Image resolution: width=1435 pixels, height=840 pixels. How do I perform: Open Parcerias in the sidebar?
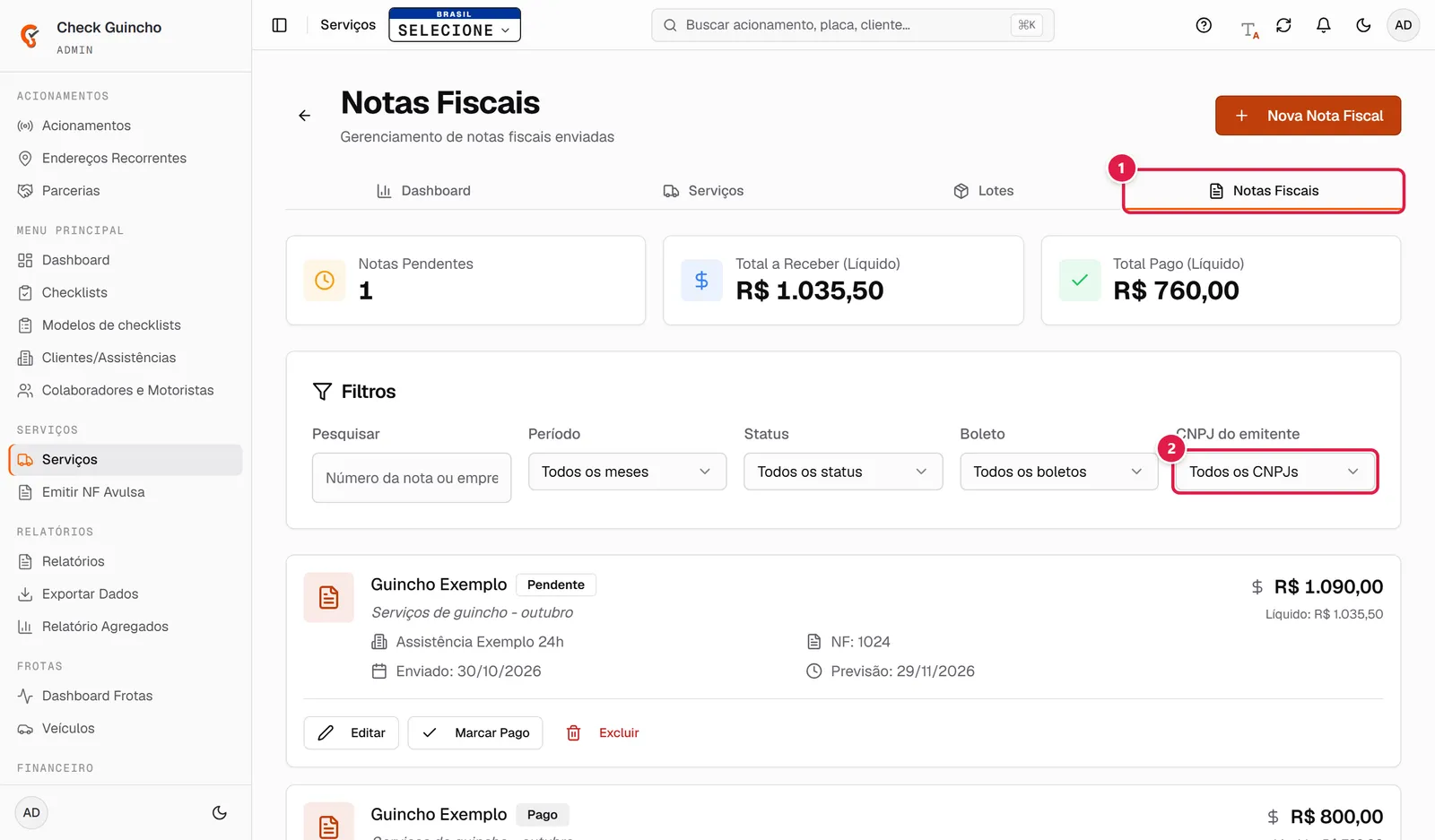pos(126,191)
